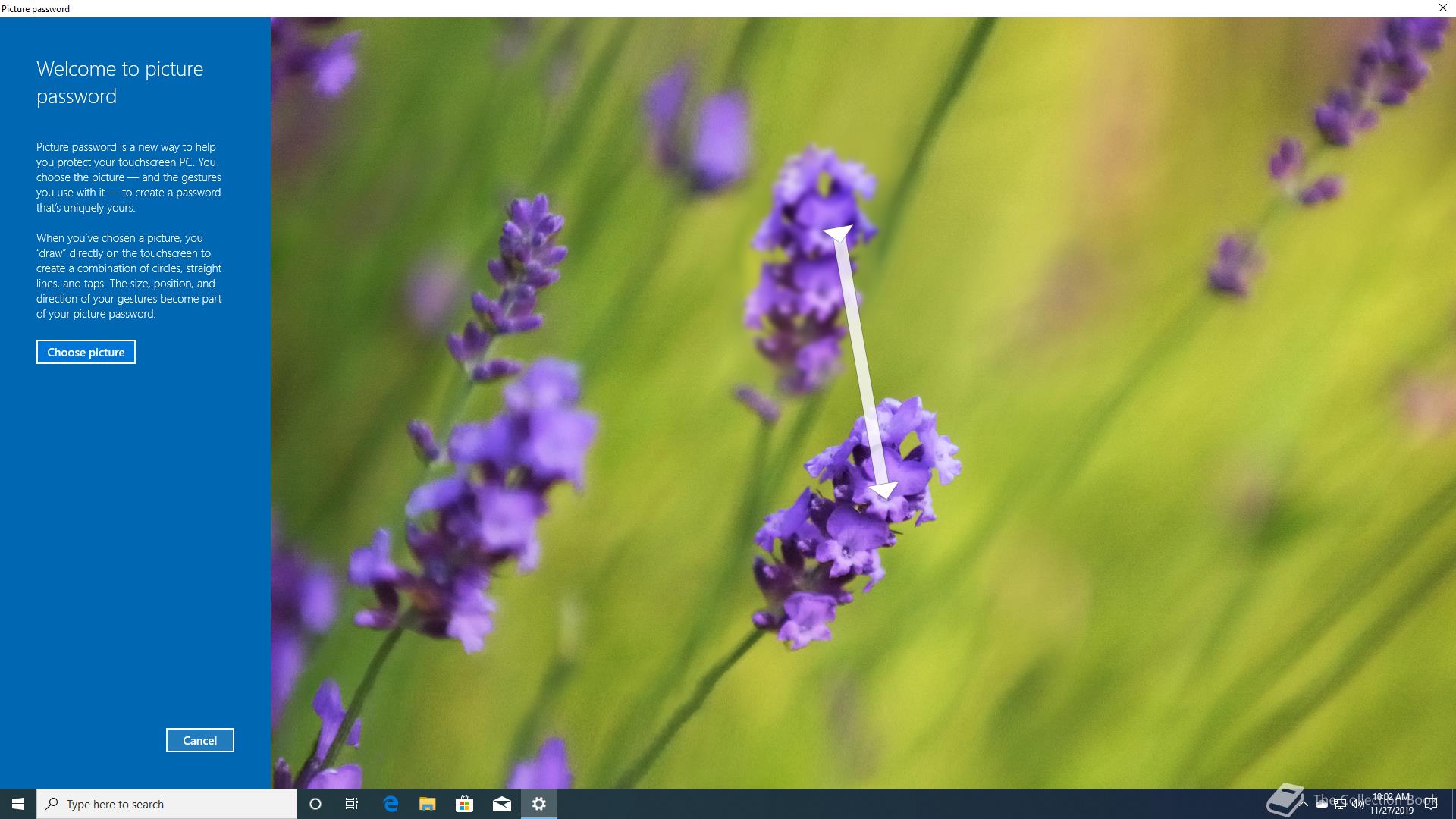The height and width of the screenshot is (819, 1456).
Task: Open Microsoft Store from the taskbar
Action: [464, 804]
